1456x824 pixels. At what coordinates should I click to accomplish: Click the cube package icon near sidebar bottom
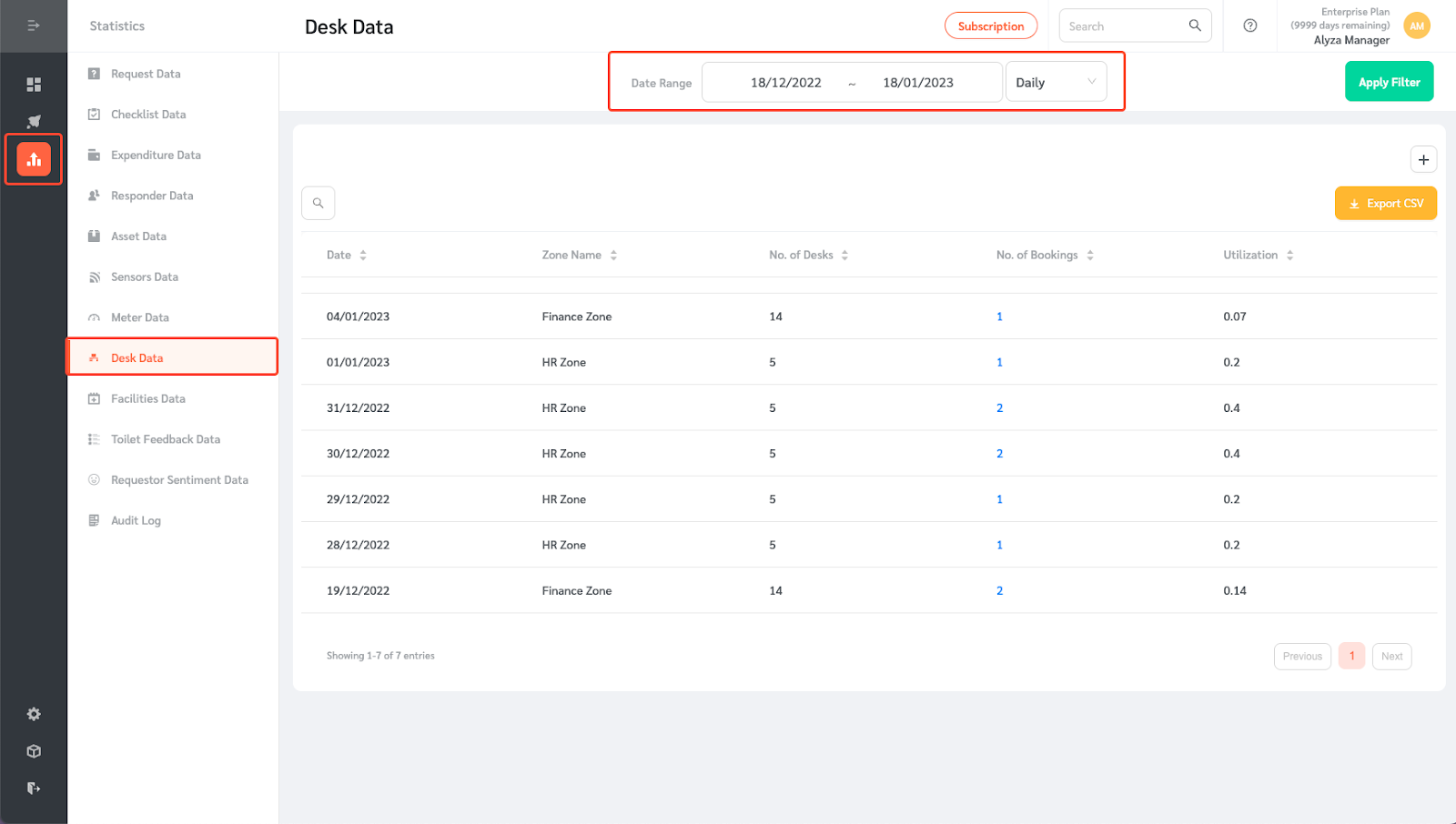click(x=34, y=751)
